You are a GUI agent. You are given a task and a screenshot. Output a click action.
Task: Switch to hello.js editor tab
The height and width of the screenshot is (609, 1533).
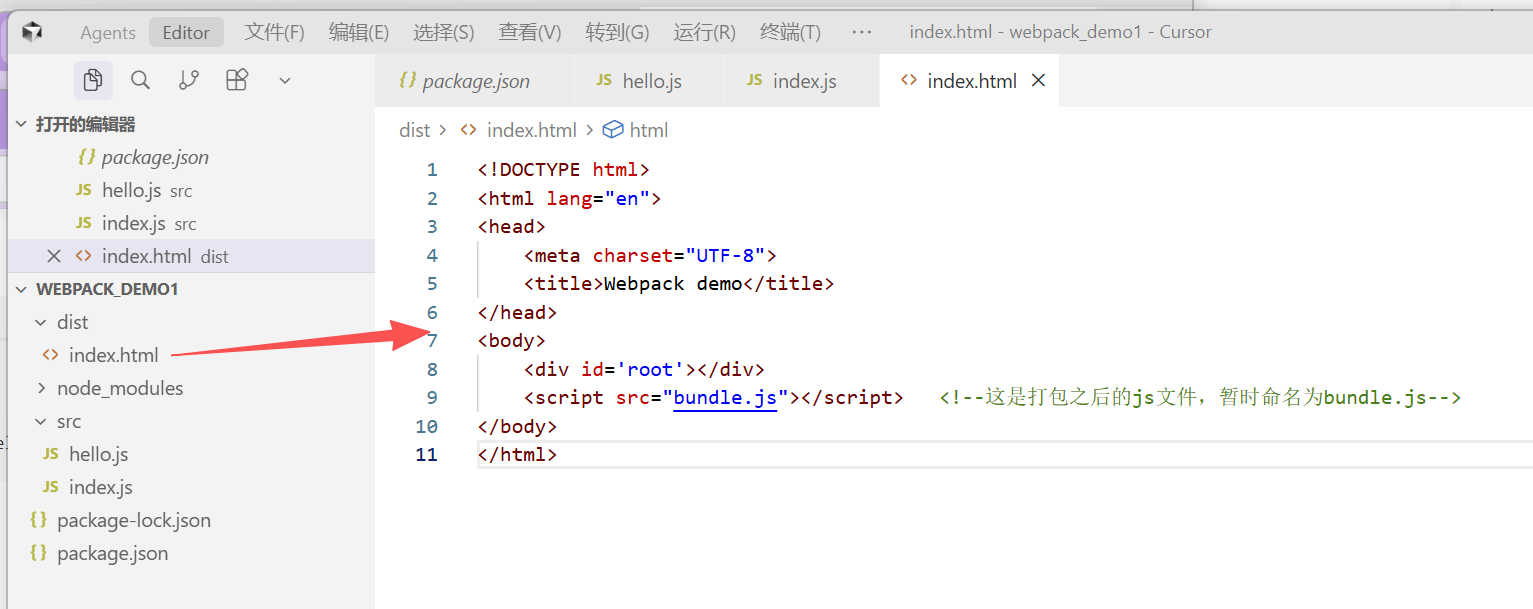(649, 81)
